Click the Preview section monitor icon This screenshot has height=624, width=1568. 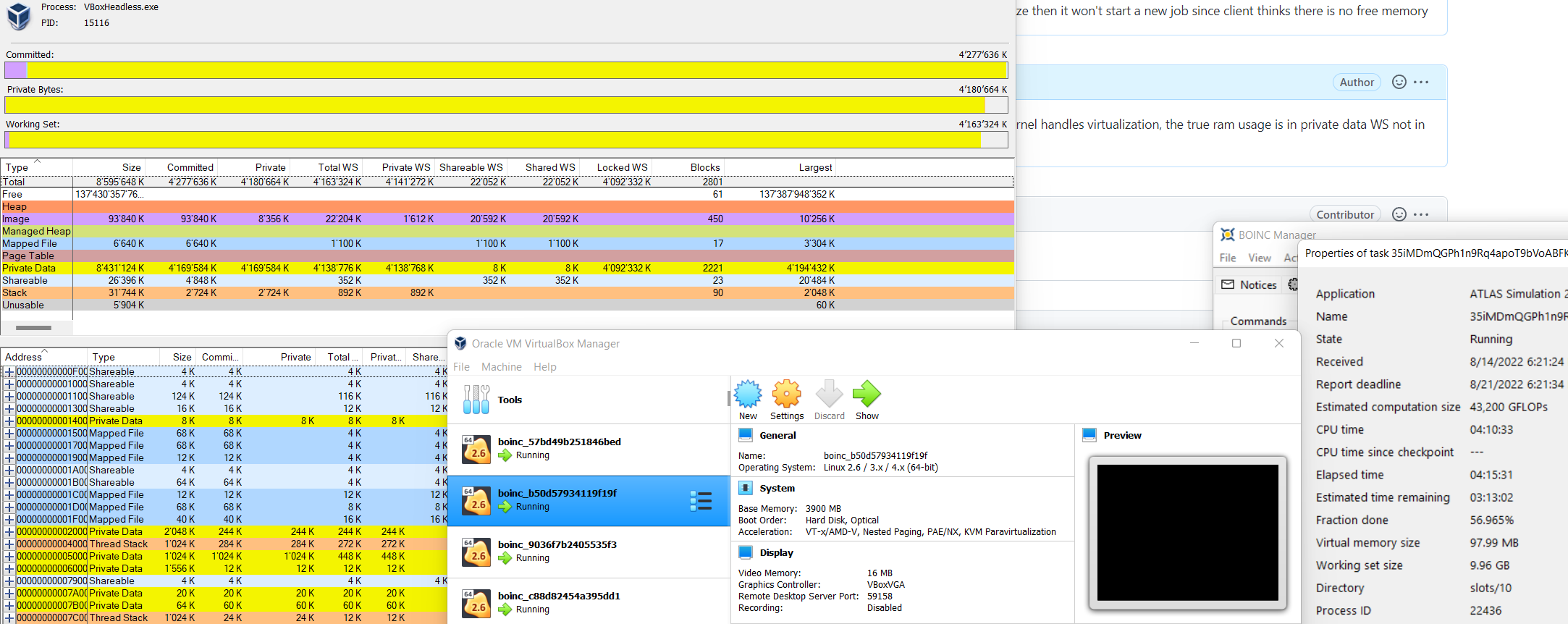click(x=1089, y=435)
